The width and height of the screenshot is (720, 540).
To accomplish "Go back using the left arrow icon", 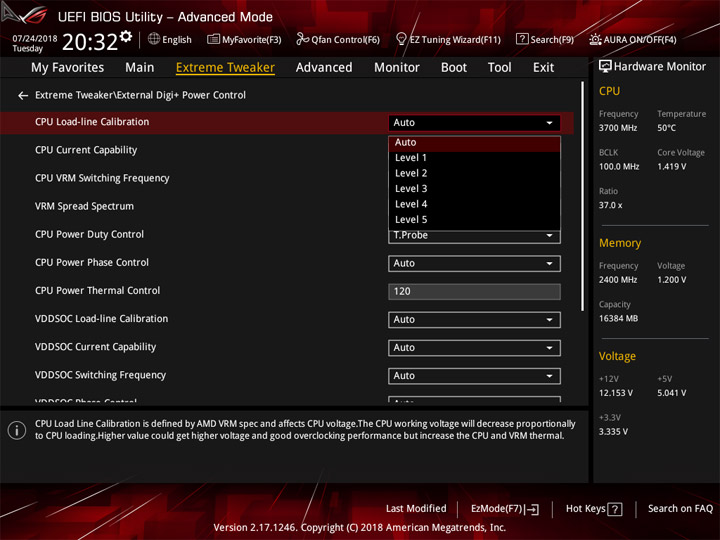I will tap(22, 96).
